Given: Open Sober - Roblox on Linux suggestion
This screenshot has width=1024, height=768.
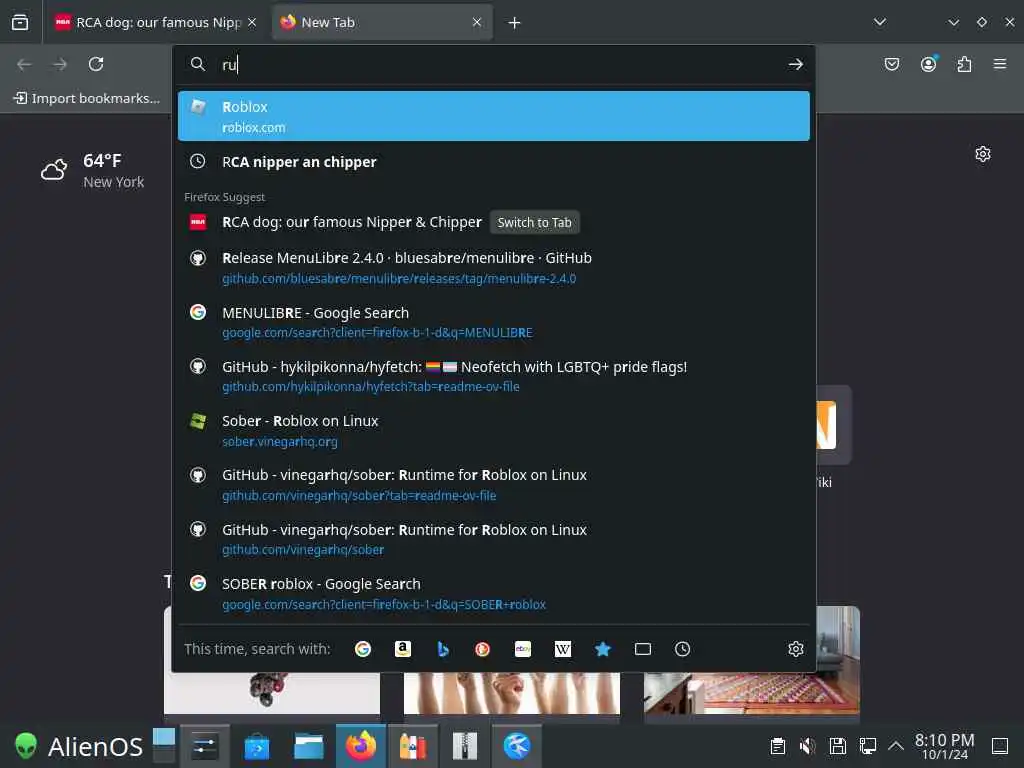Looking at the screenshot, I should [494, 430].
